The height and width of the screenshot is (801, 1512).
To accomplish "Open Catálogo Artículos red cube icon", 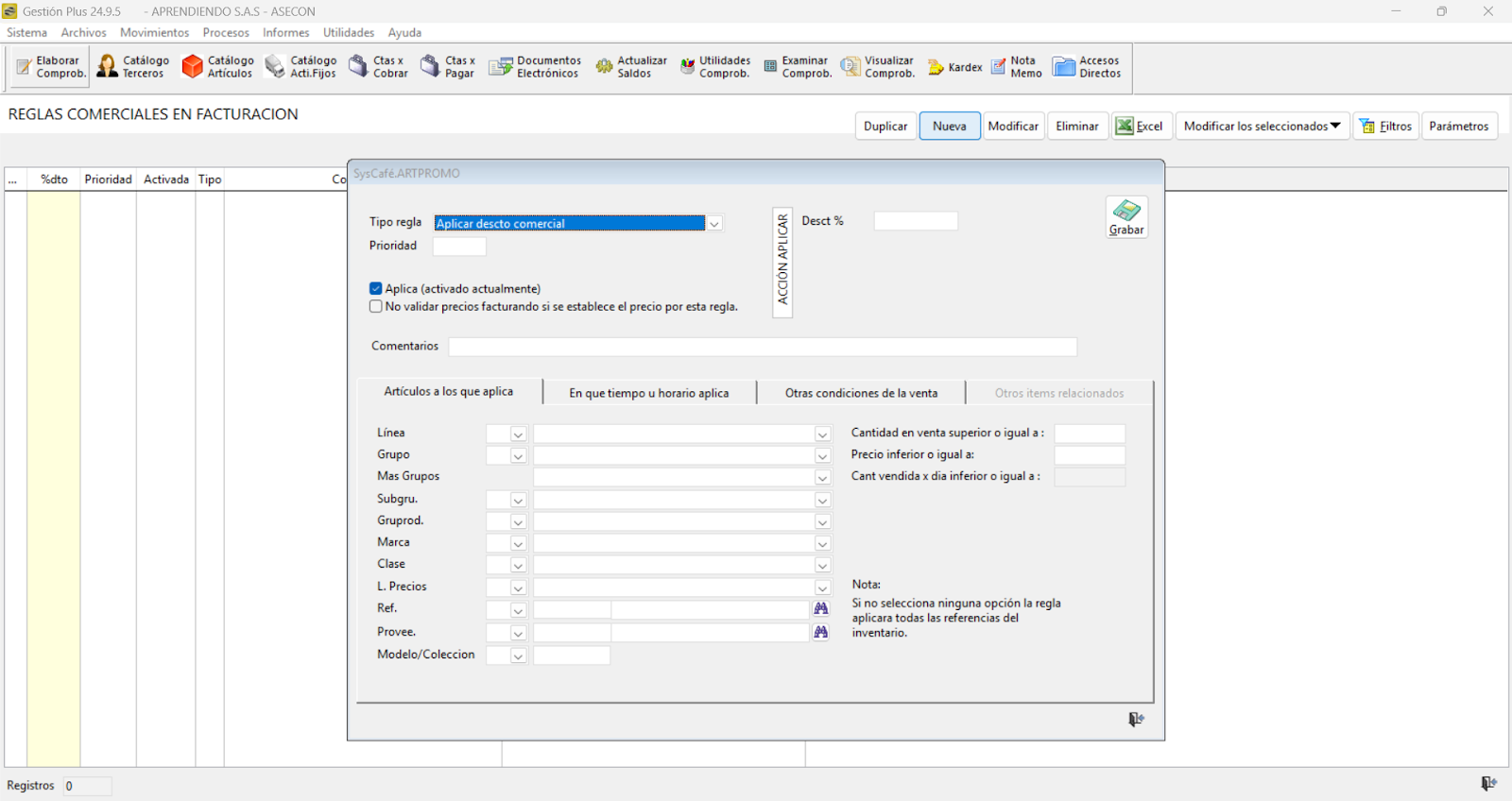I will 193,66.
